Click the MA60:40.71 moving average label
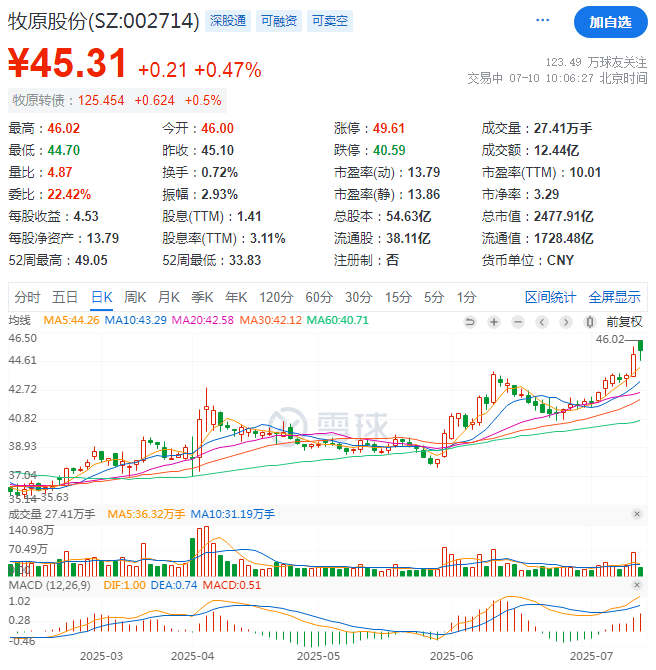 (337, 320)
